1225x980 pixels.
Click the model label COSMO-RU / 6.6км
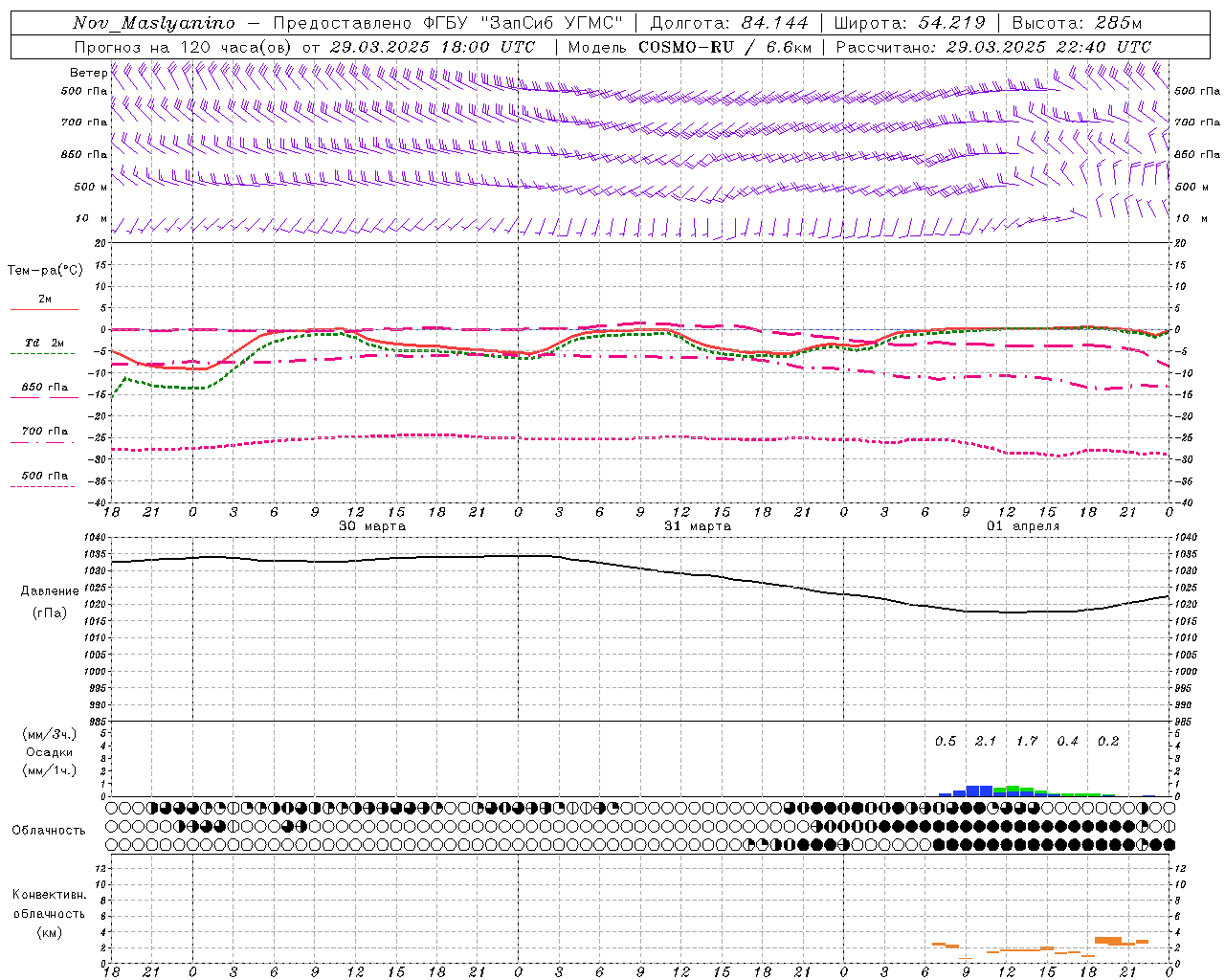725,47
